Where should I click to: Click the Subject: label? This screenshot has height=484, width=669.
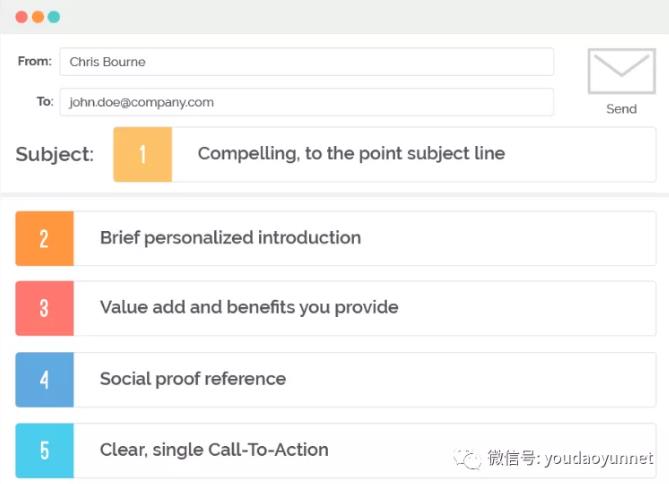(55, 155)
